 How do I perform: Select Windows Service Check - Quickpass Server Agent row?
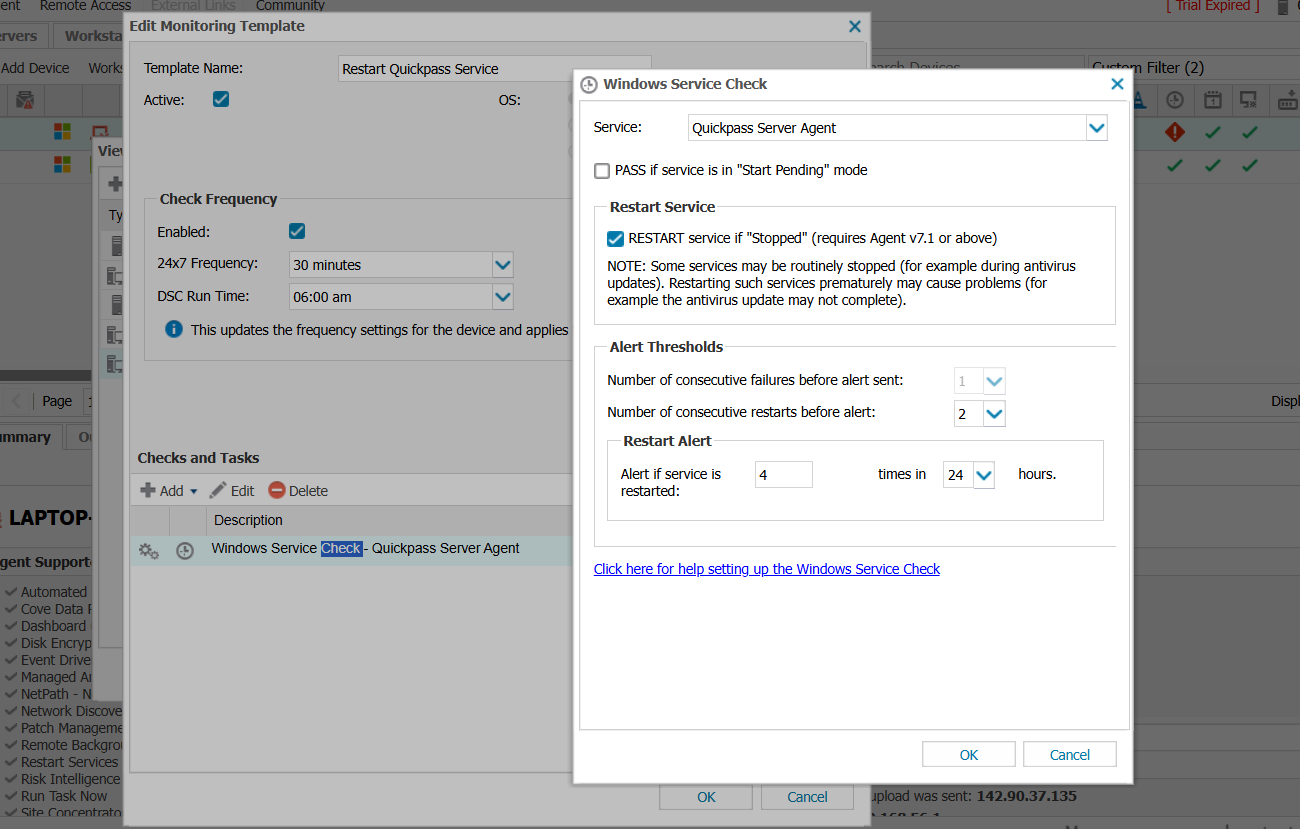(352, 550)
